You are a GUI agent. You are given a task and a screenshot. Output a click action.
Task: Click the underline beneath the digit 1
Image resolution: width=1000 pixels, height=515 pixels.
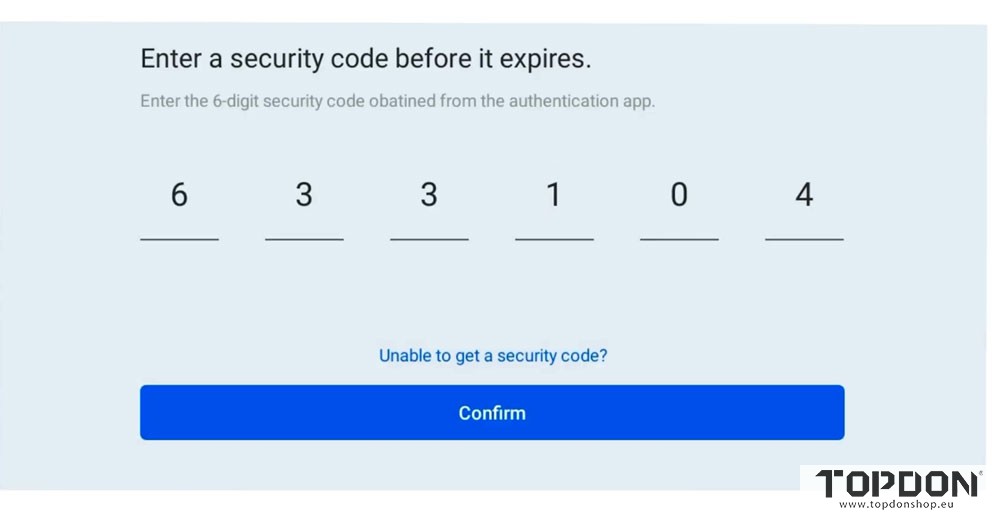[554, 240]
